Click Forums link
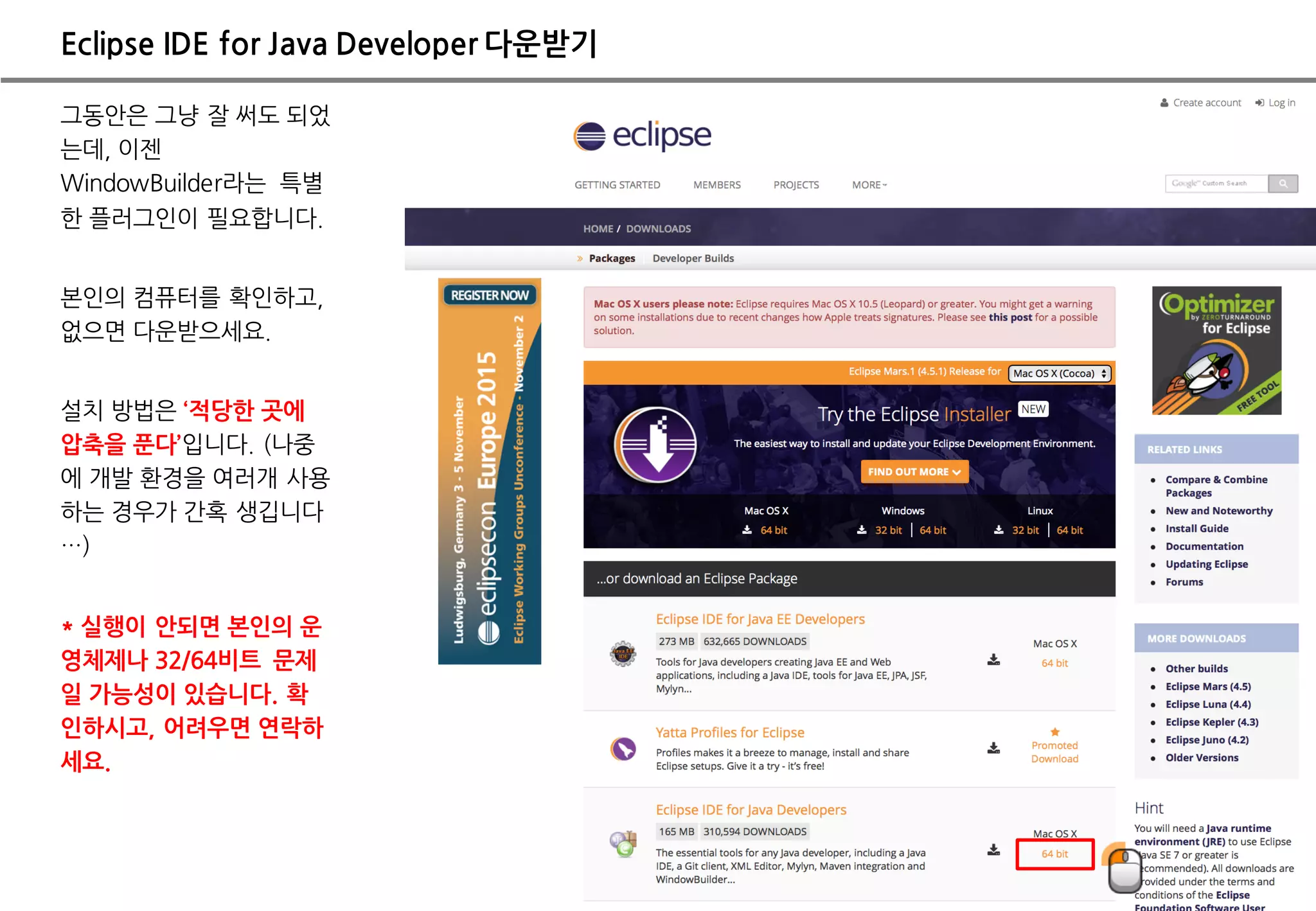Viewport: 1316px width, 911px height. click(x=1184, y=582)
